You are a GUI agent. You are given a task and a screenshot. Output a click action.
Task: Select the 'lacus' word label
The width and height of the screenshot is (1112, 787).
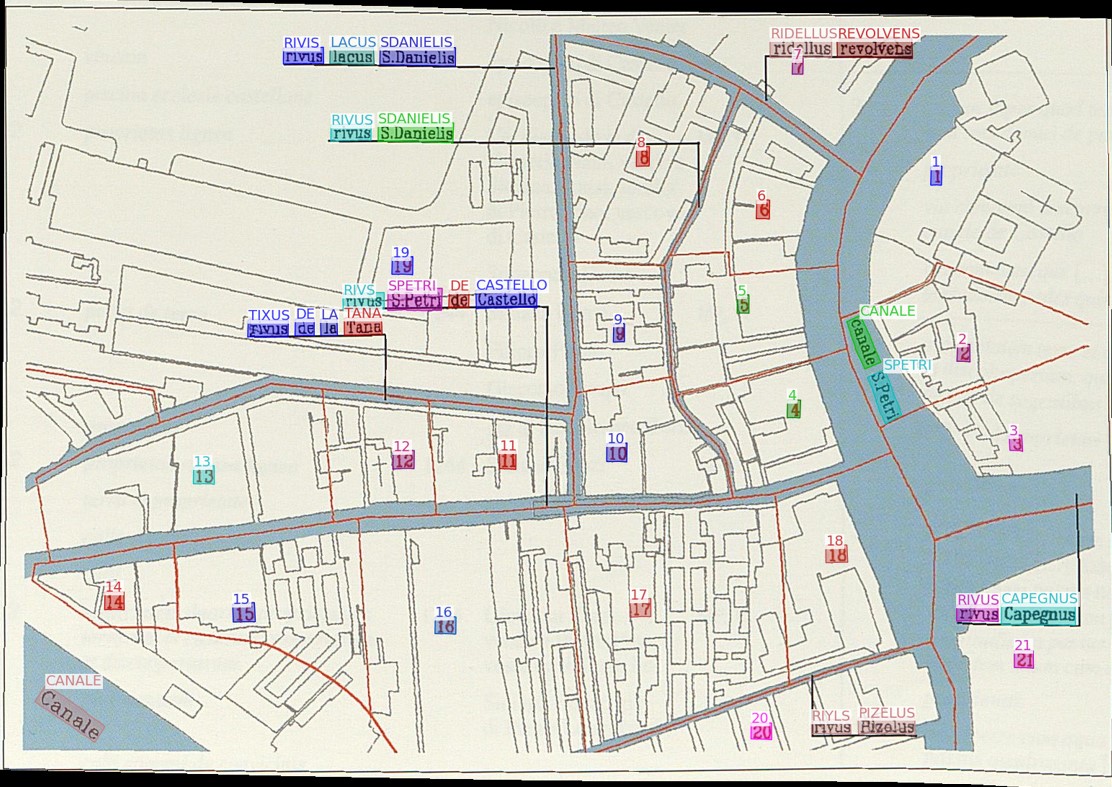point(352,58)
